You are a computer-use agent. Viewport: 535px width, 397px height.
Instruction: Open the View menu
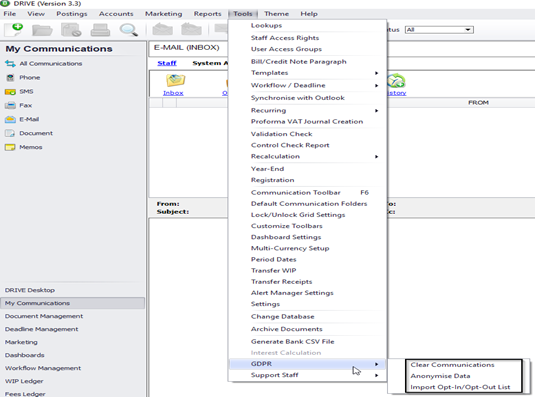click(x=36, y=14)
